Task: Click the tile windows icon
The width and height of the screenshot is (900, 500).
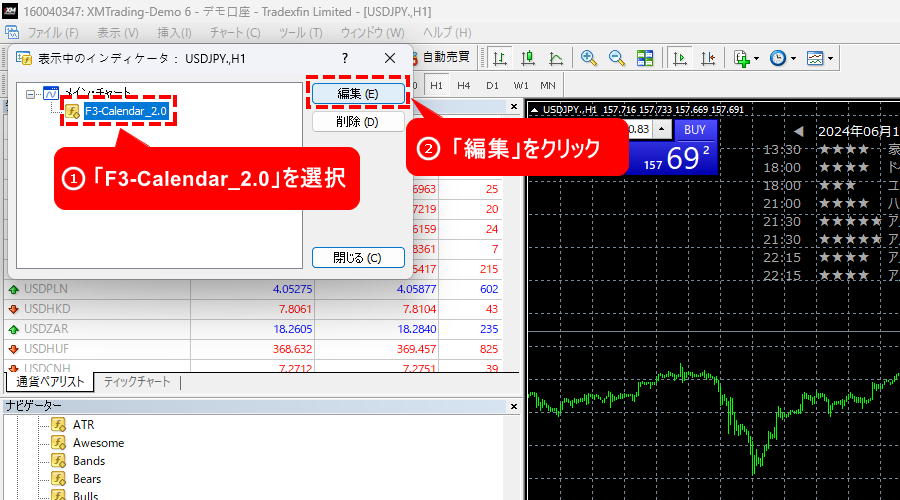Action: pos(645,59)
